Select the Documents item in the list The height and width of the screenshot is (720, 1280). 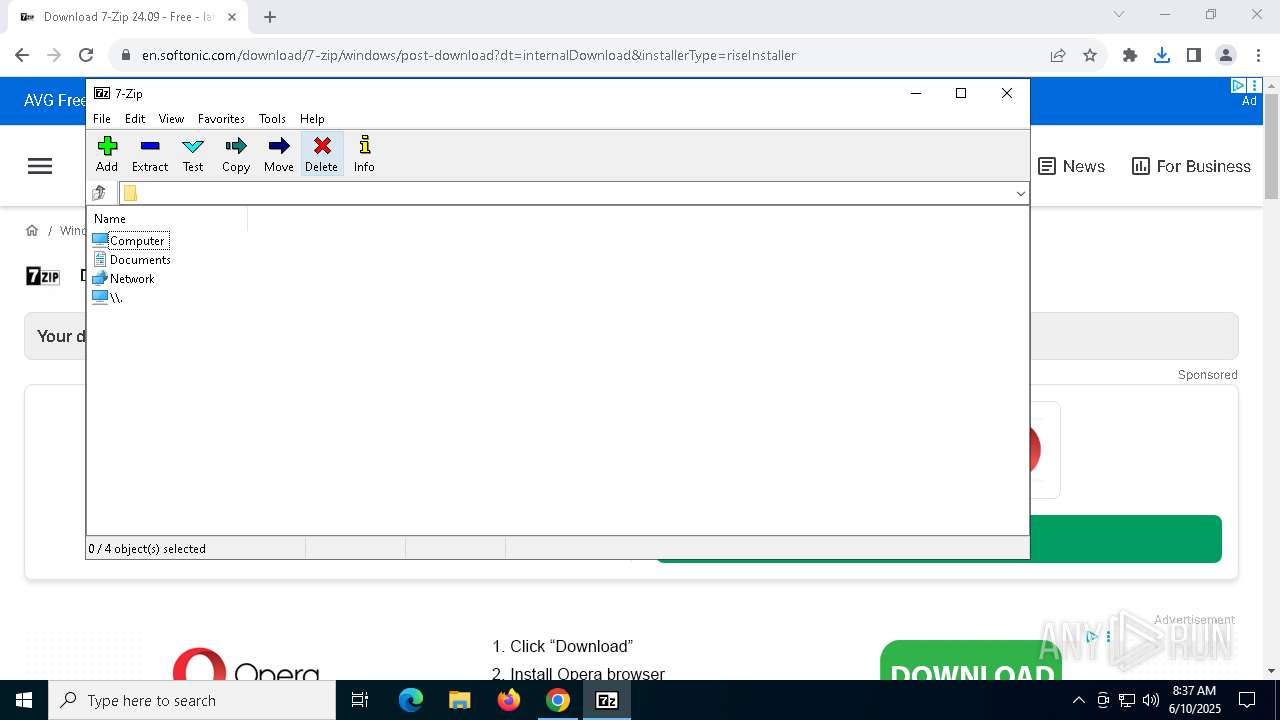pos(131,259)
